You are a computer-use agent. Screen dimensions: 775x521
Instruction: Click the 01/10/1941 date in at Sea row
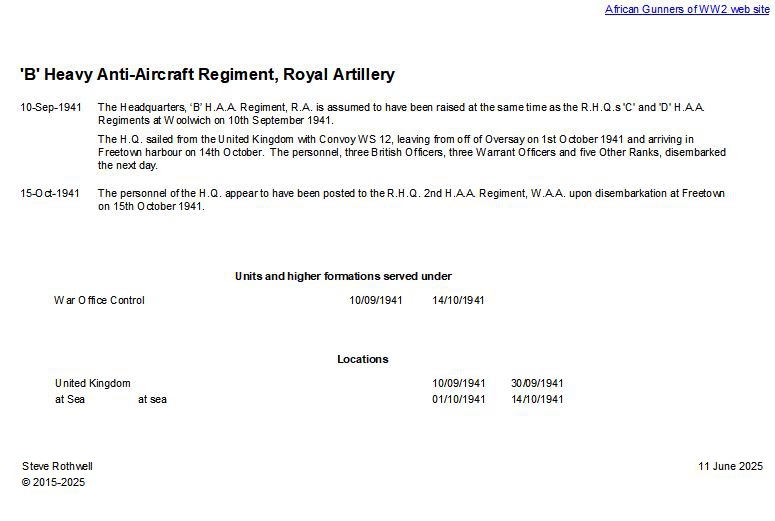(x=459, y=399)
